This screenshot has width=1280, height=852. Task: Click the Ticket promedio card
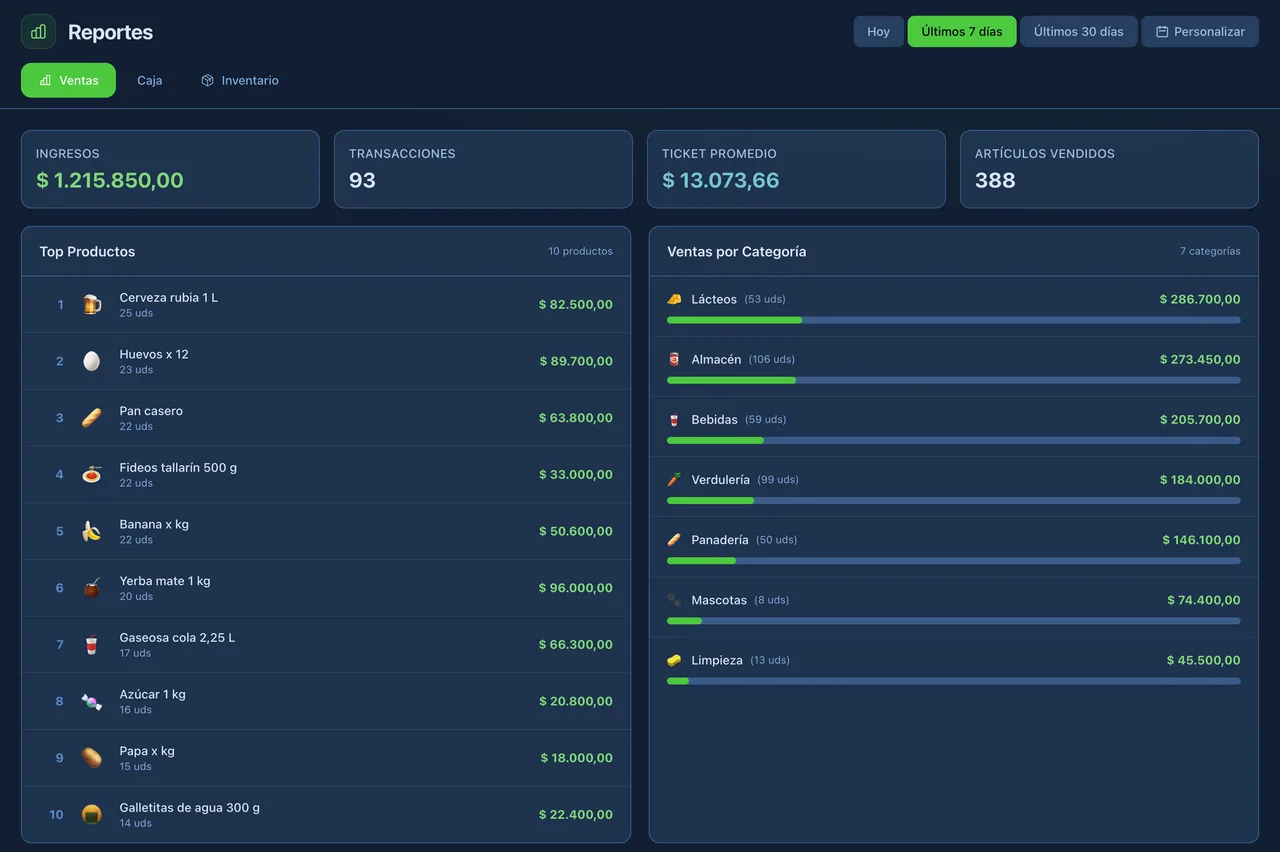coord(796,169)
